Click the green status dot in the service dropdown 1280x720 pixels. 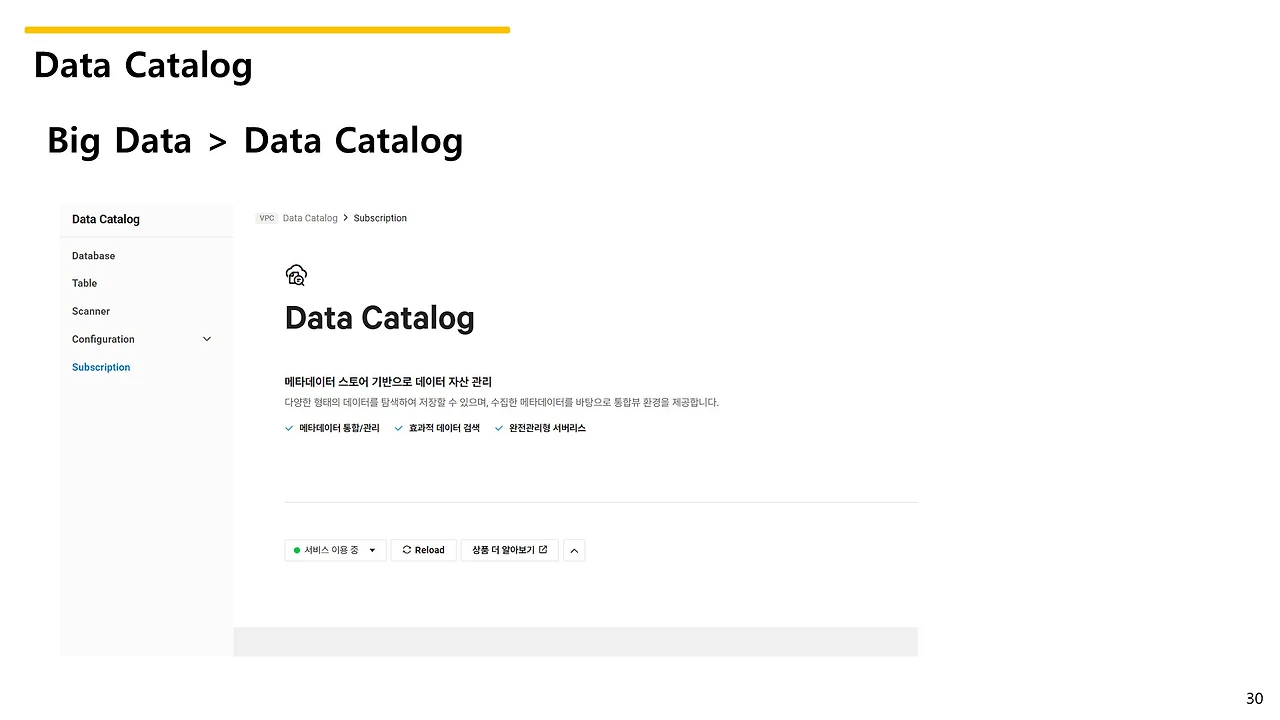click(297, 550)
